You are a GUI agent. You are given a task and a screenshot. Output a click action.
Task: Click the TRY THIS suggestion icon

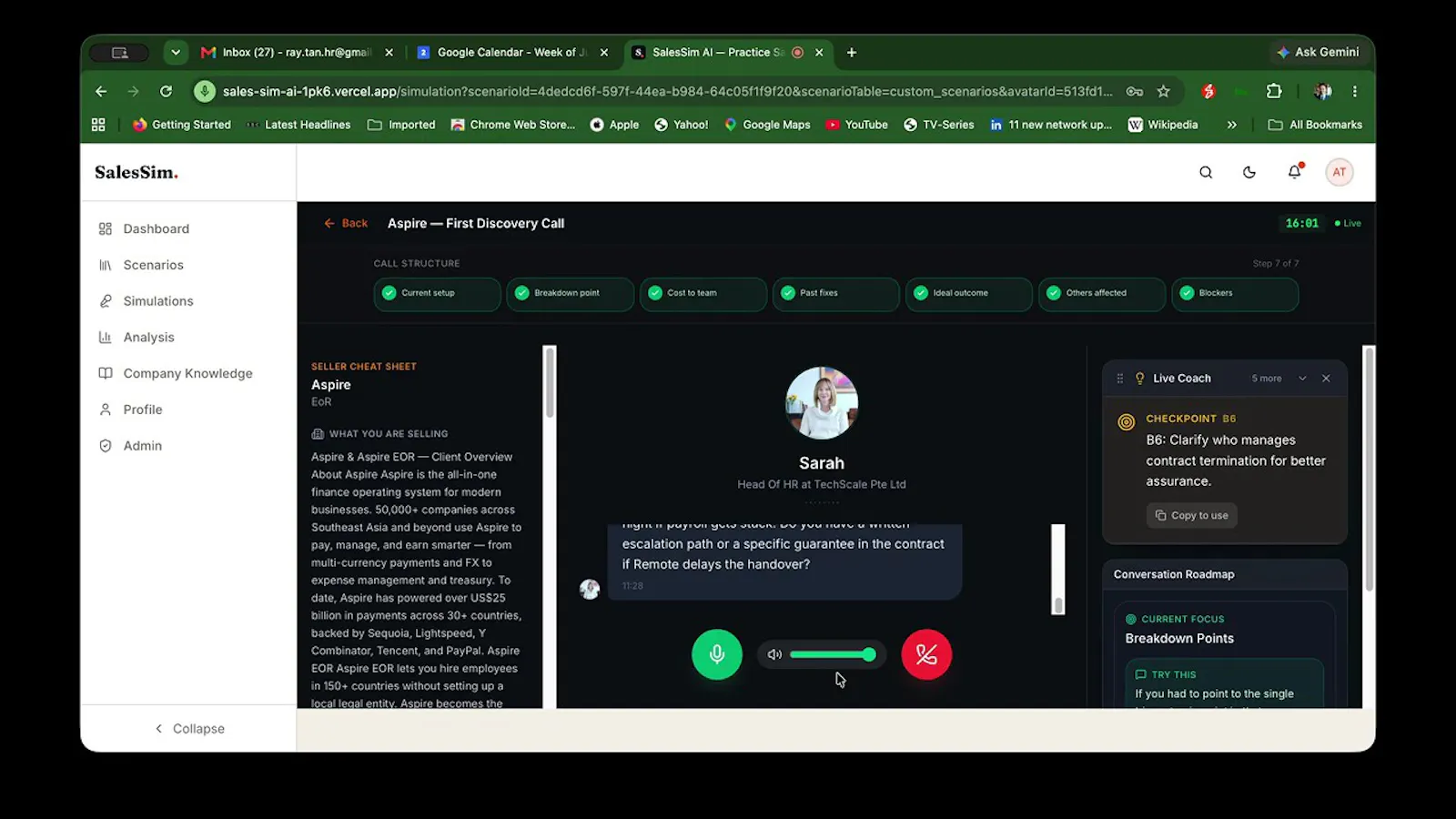pos(1140,674)
